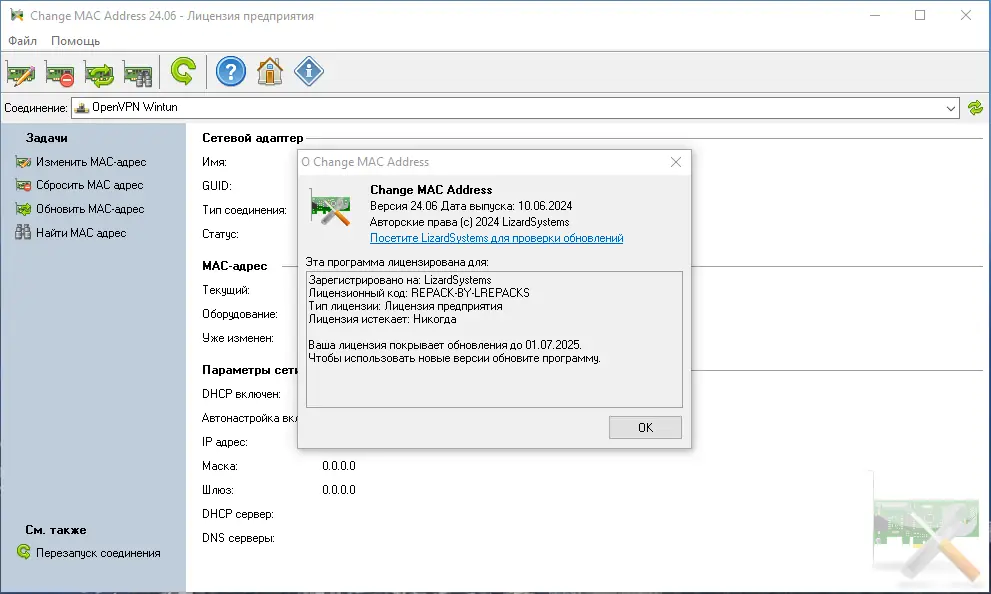
Task: Click the home page house icon
Action: click(x=270, y=71)
